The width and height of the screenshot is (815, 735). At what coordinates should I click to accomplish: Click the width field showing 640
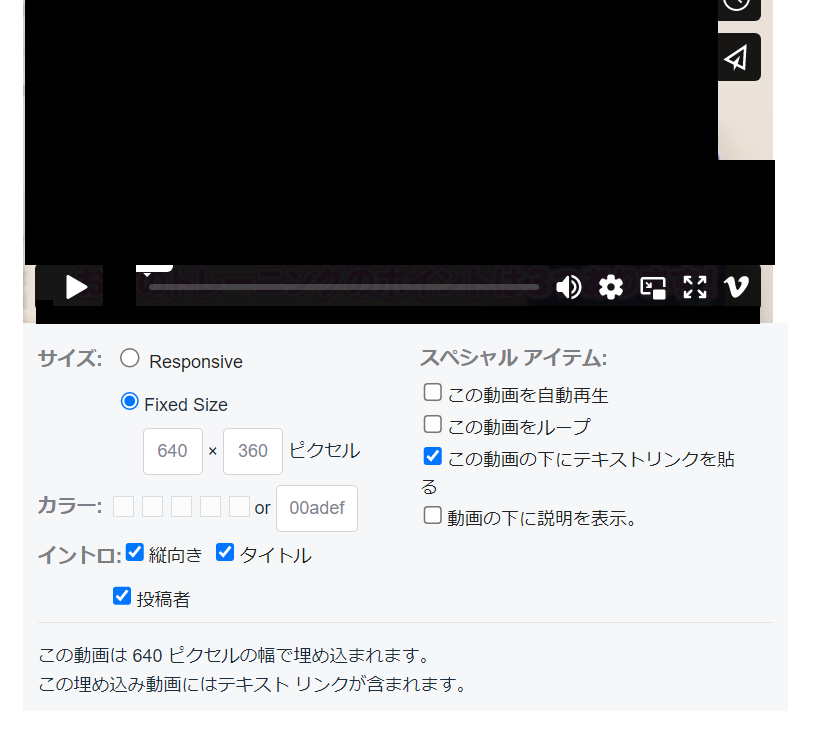click(x=173, y=451)
